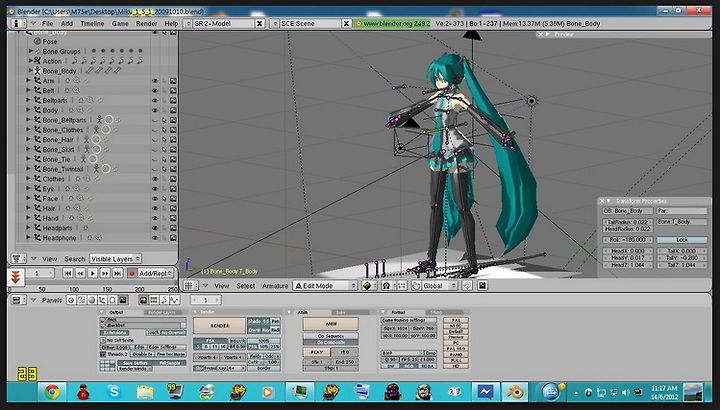Jump to the timeline start frame

pos(68,273)
